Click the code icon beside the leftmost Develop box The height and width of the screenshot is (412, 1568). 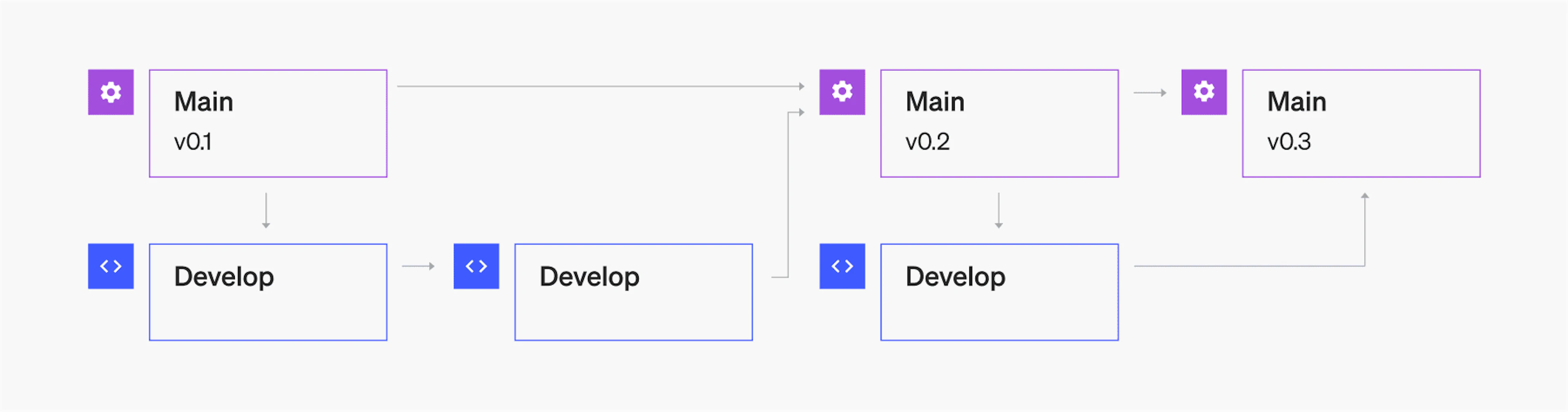[x=111, y=266]
